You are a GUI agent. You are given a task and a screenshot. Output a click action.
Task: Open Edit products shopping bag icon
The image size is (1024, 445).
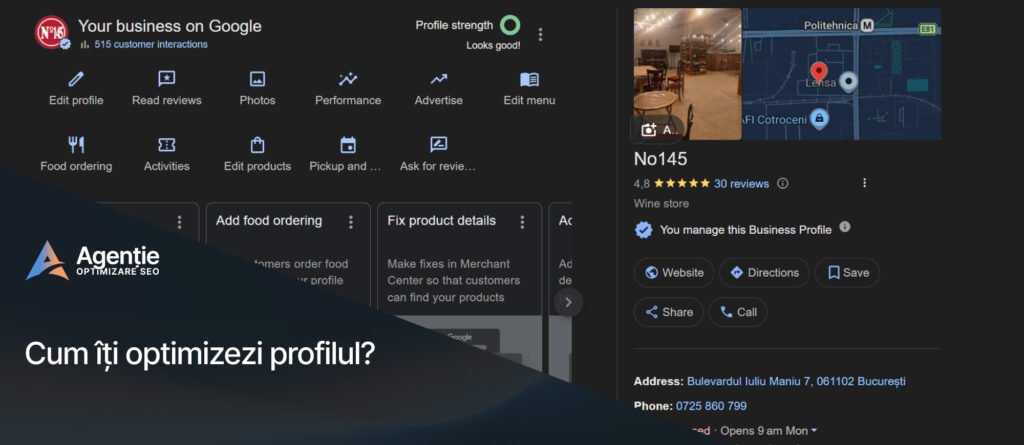[x=257, y=145]
